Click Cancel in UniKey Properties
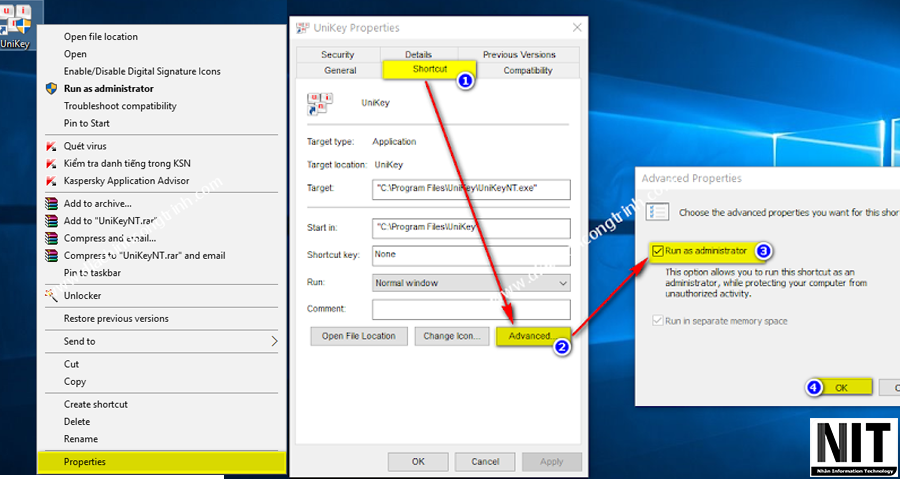The width and height of the screenshot is (900, 479). [x=485, y=462]
